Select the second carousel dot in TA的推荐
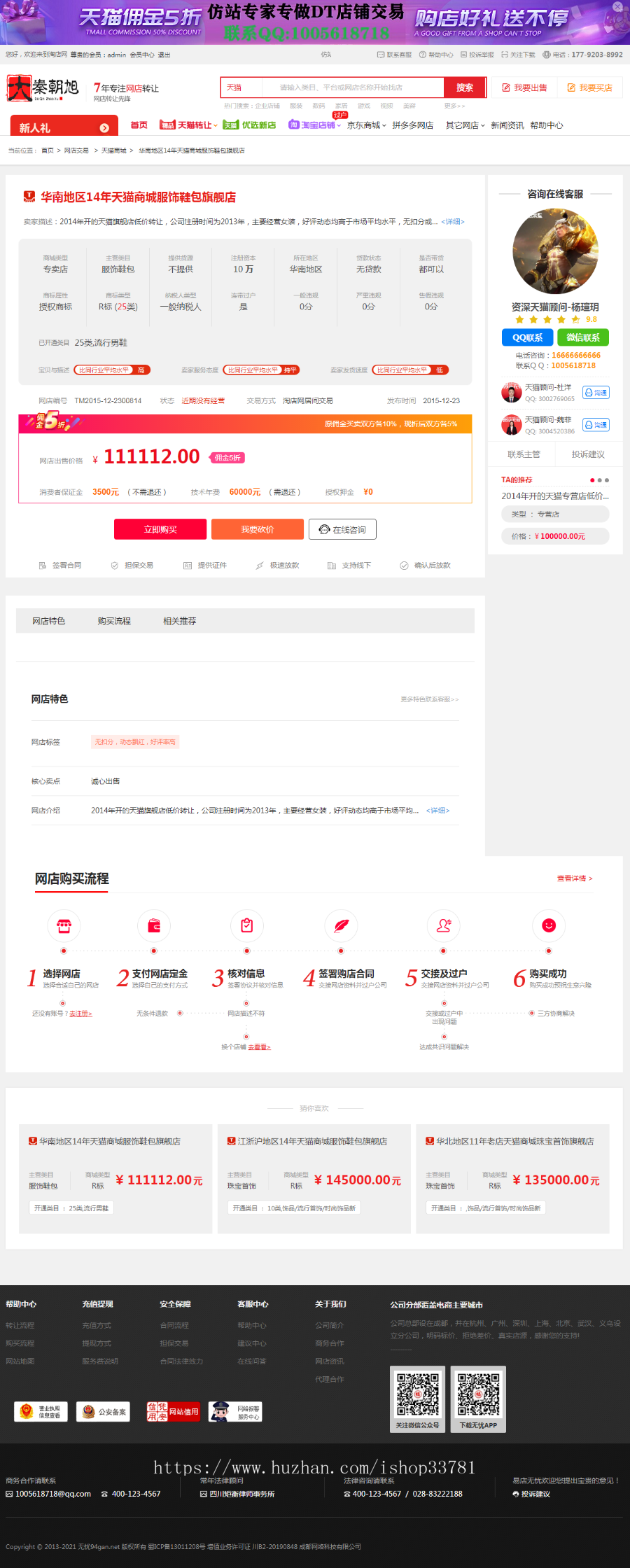630x1568 pixels. click(x=599, y=480)
